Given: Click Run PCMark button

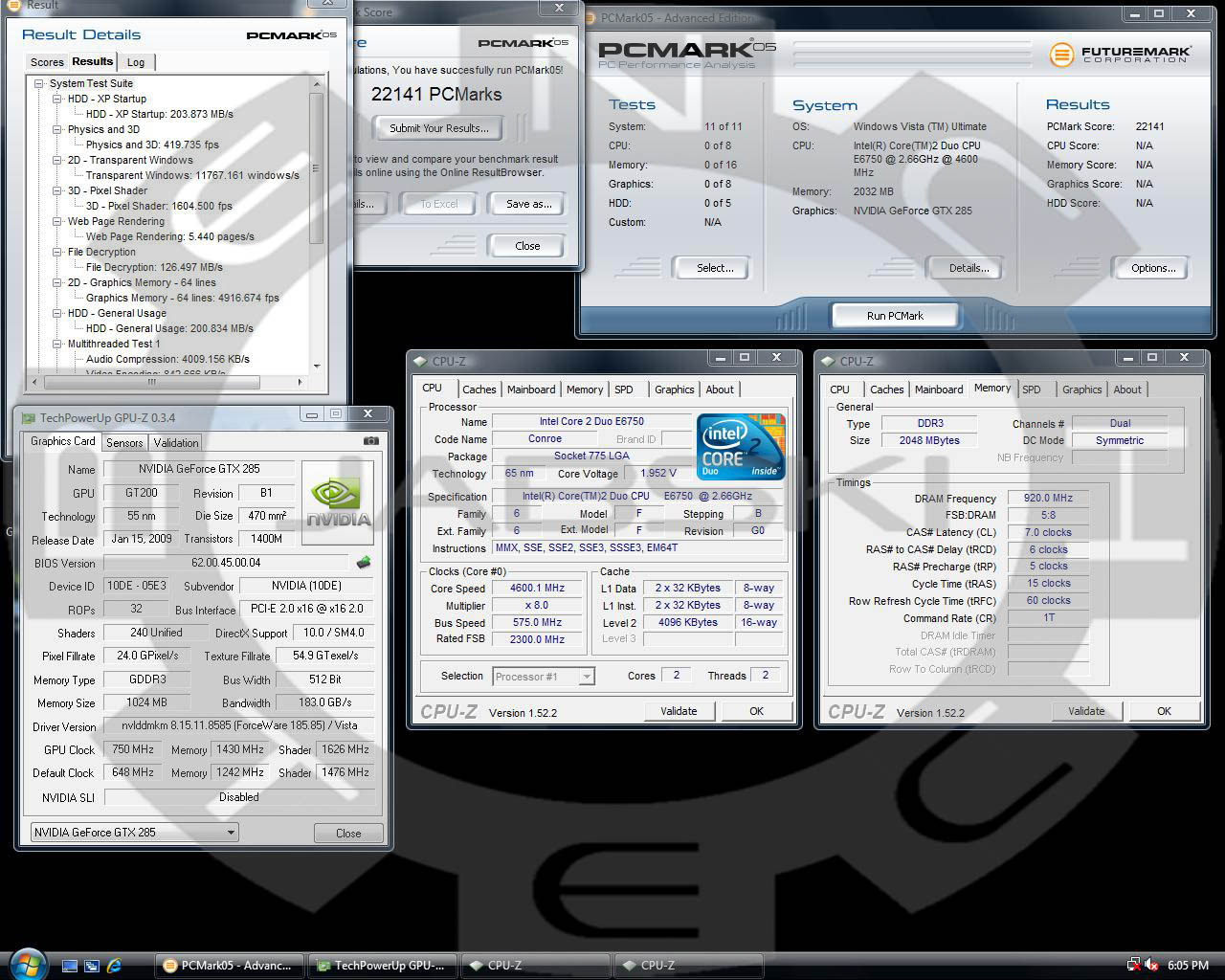Looking at the screenshot, I should tap(895, 316).
